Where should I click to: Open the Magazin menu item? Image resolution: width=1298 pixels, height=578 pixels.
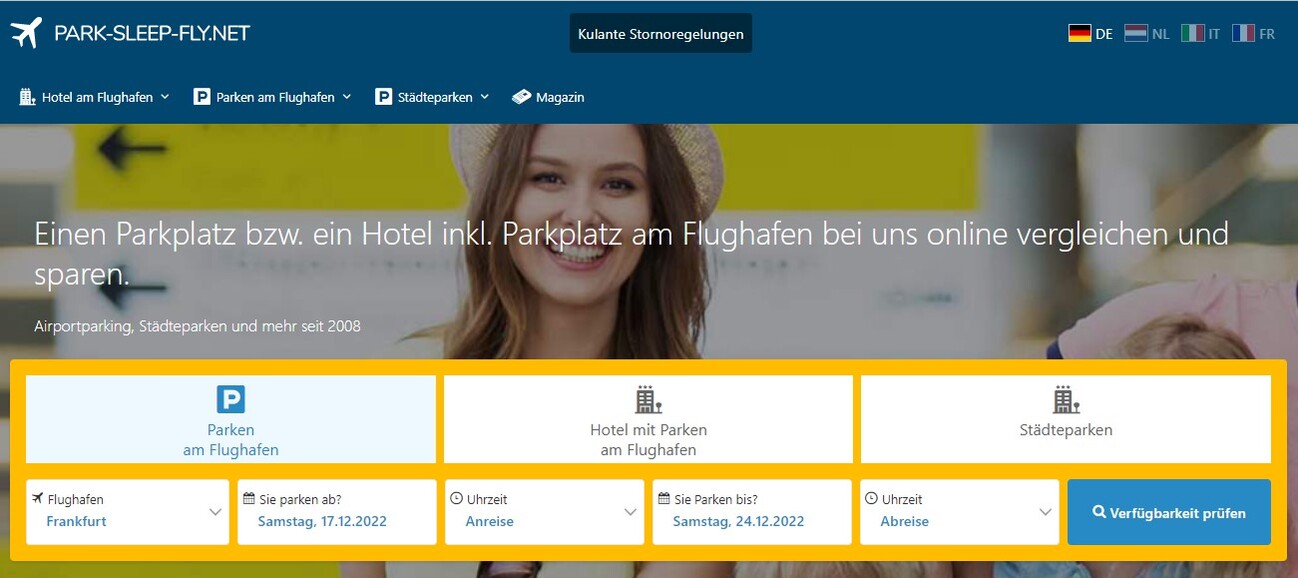tap(548, 97)
